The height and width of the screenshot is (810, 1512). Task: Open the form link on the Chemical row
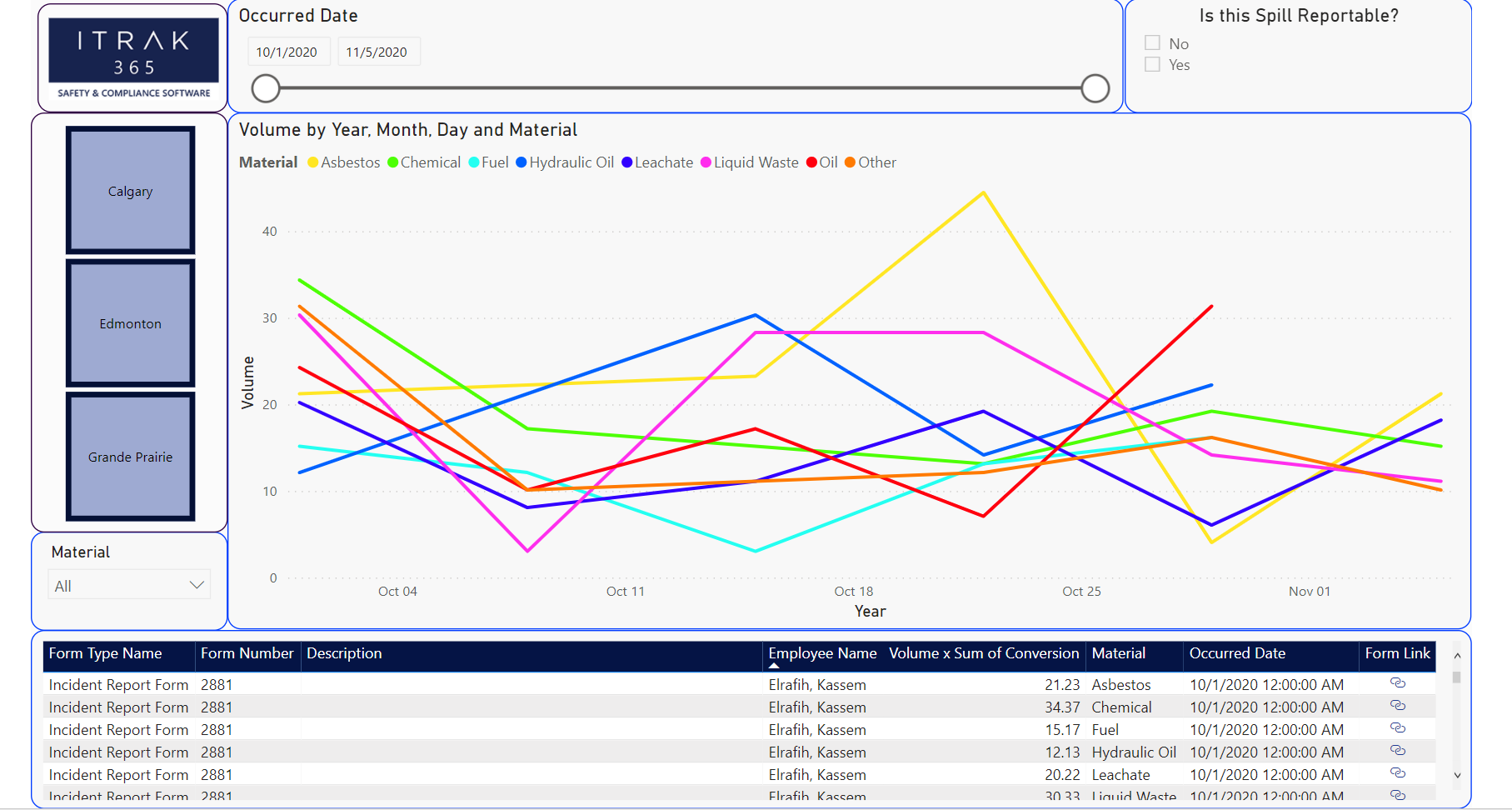1398,706
